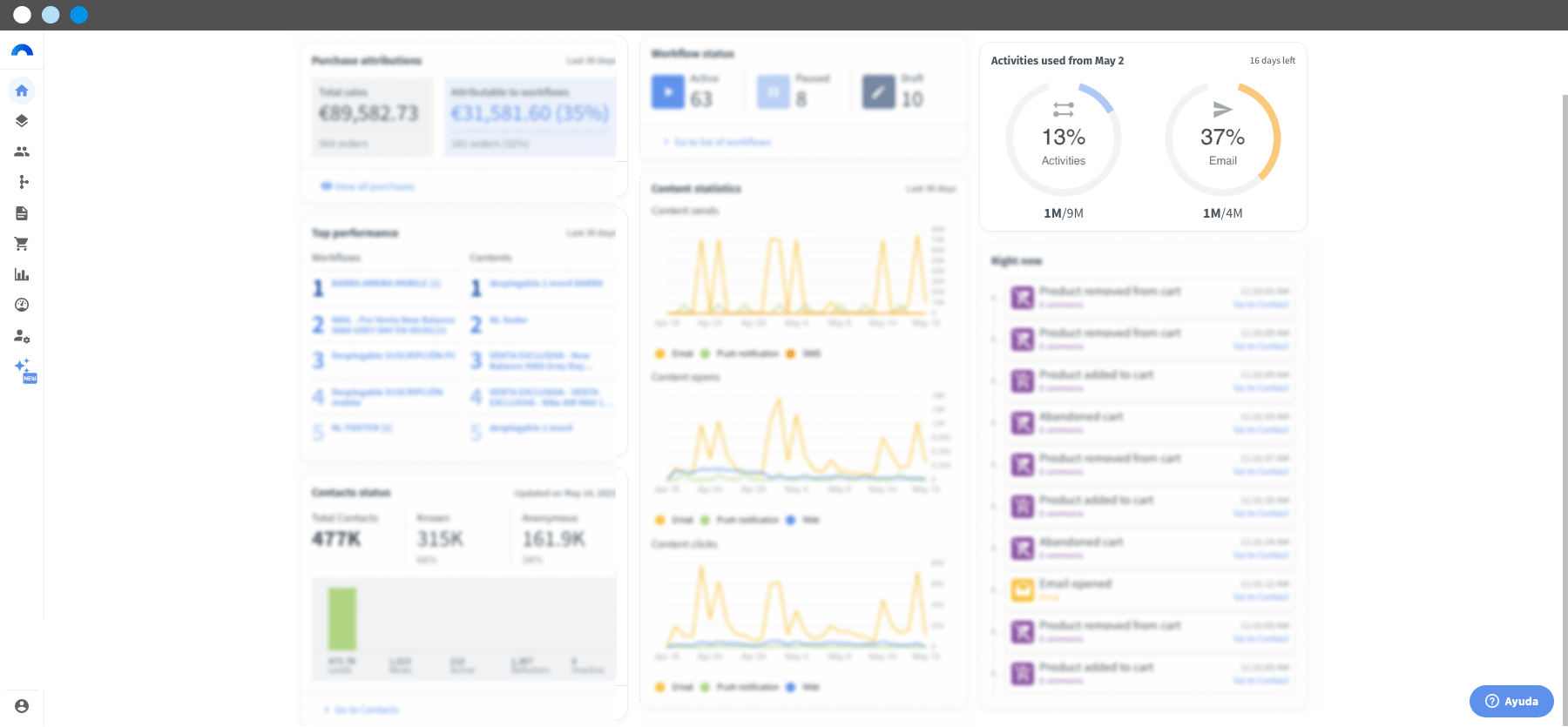1568x727 pixels.
Task: Click the sparkle NEW feature icon
Action: click(25, 370)
